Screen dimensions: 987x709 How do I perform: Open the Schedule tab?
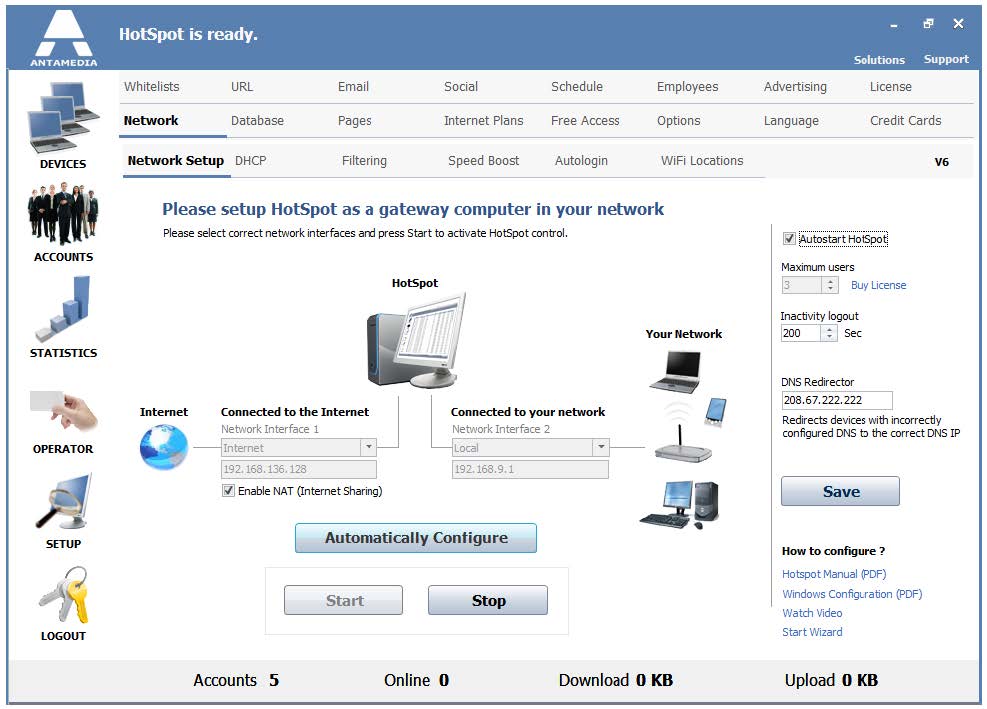tap(577, 87)
